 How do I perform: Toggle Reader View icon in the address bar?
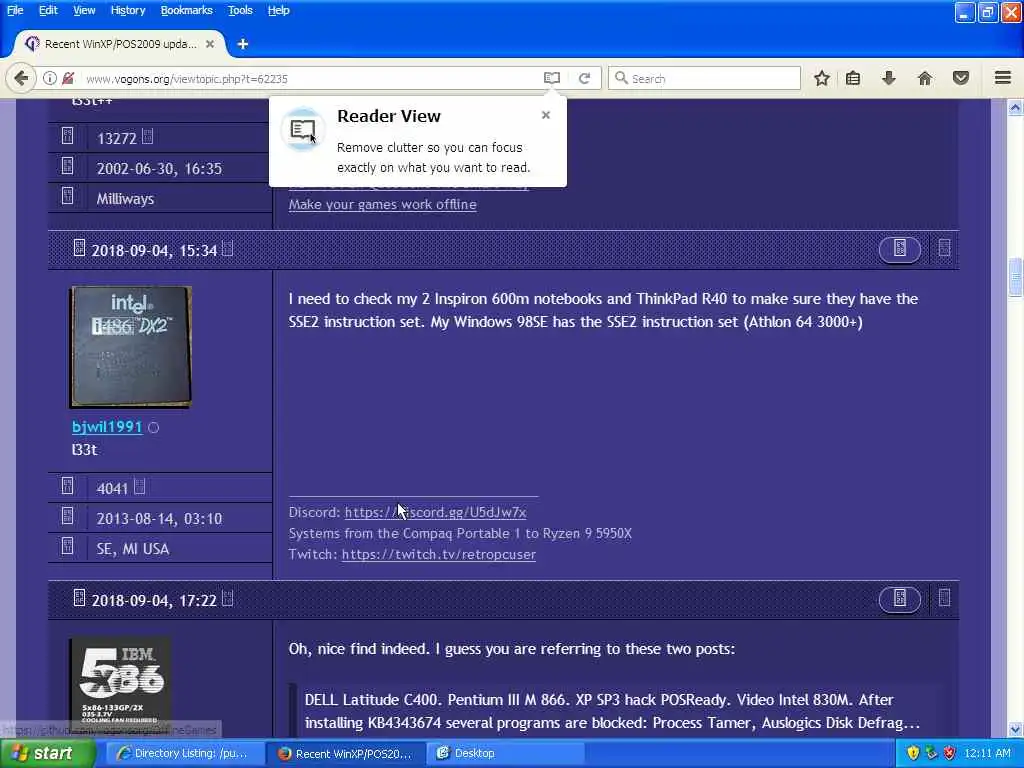552,78
